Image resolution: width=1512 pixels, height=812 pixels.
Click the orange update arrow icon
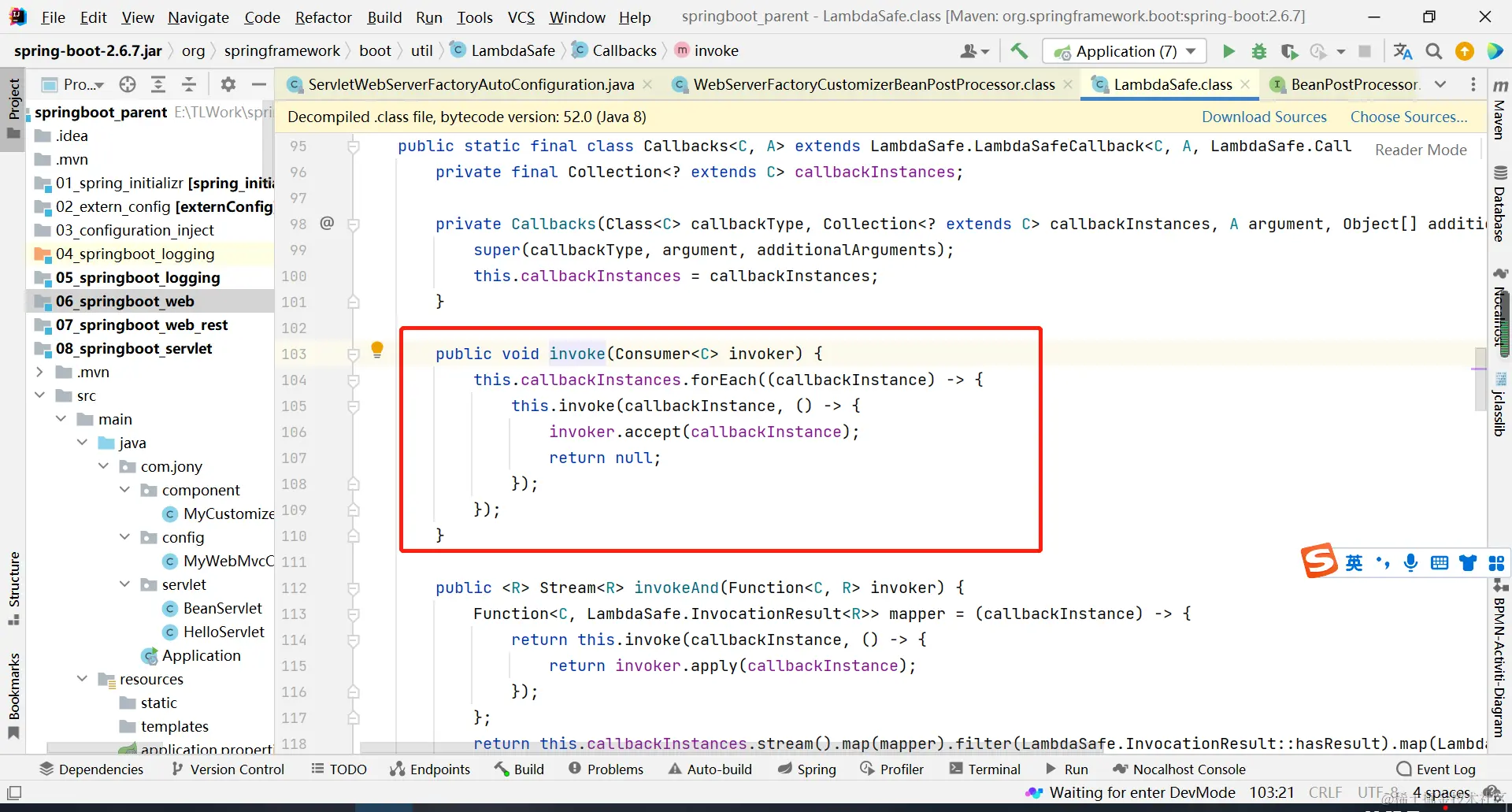1465,51
